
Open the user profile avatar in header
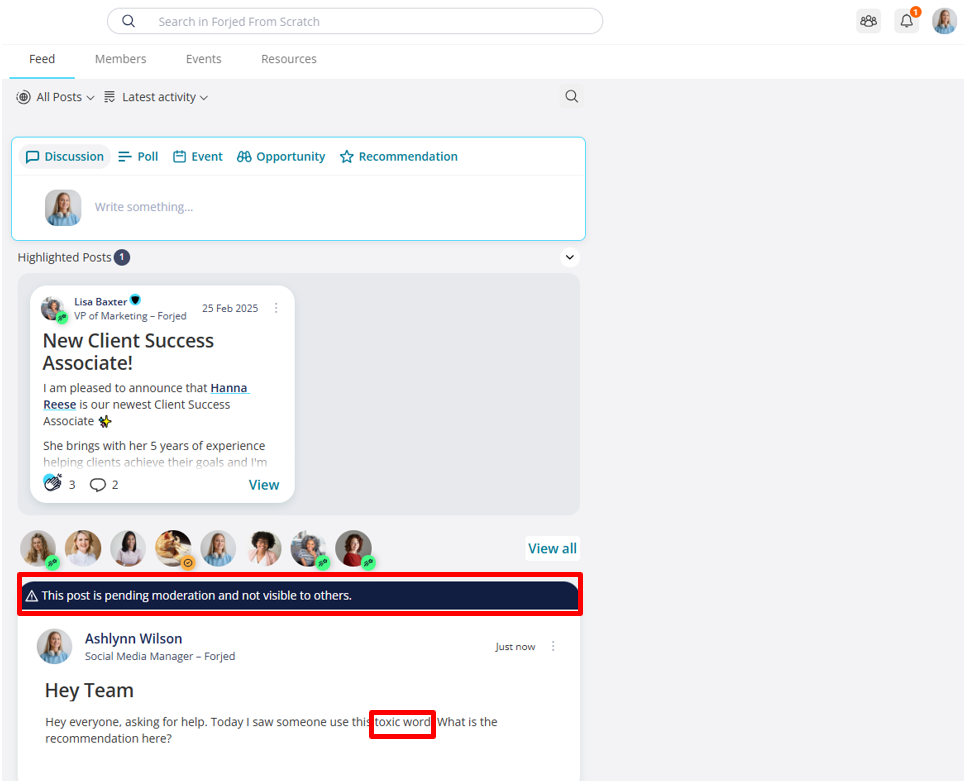944,22
